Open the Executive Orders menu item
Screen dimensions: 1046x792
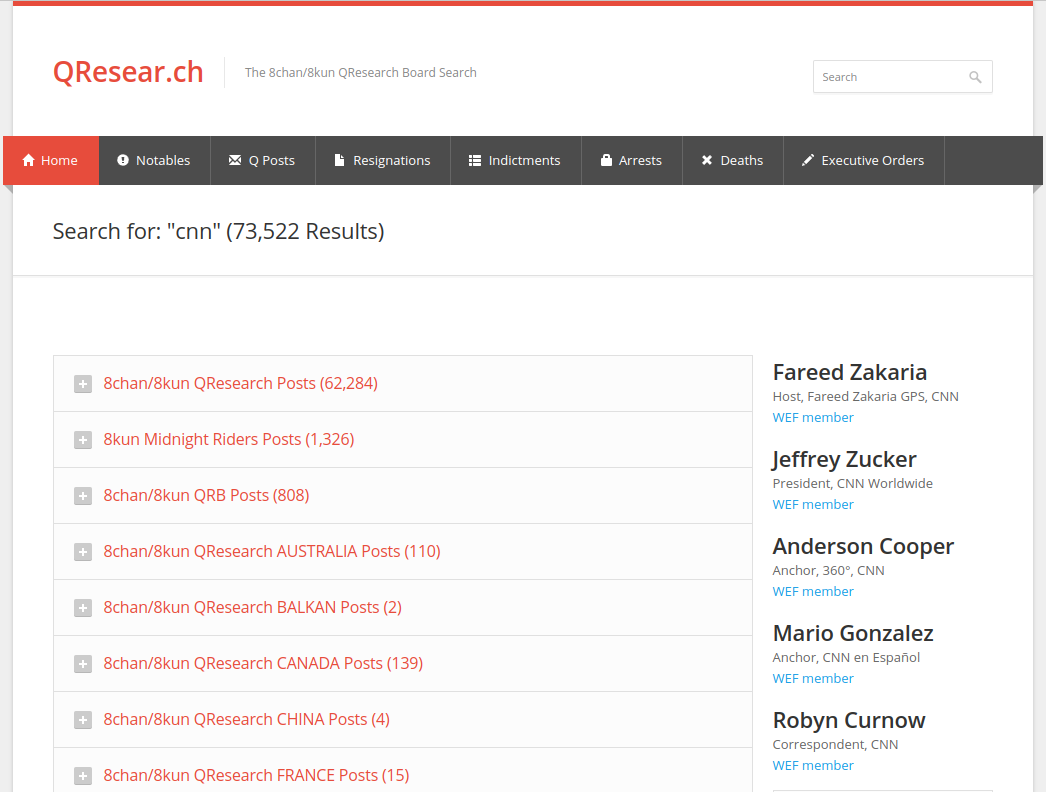click(864, 160)
